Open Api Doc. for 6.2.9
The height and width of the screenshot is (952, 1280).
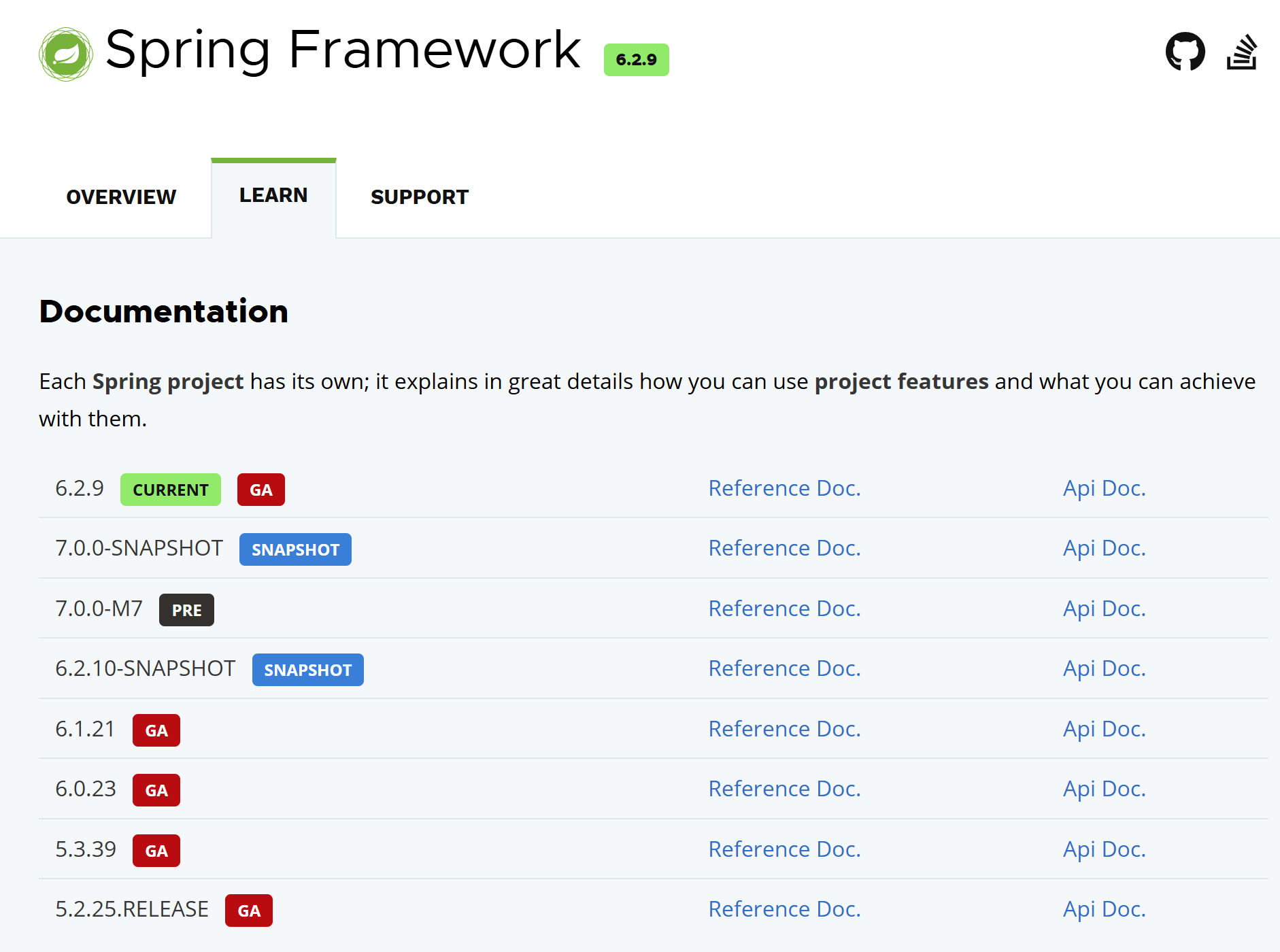pyautogui.click(x=1105, y=488)
